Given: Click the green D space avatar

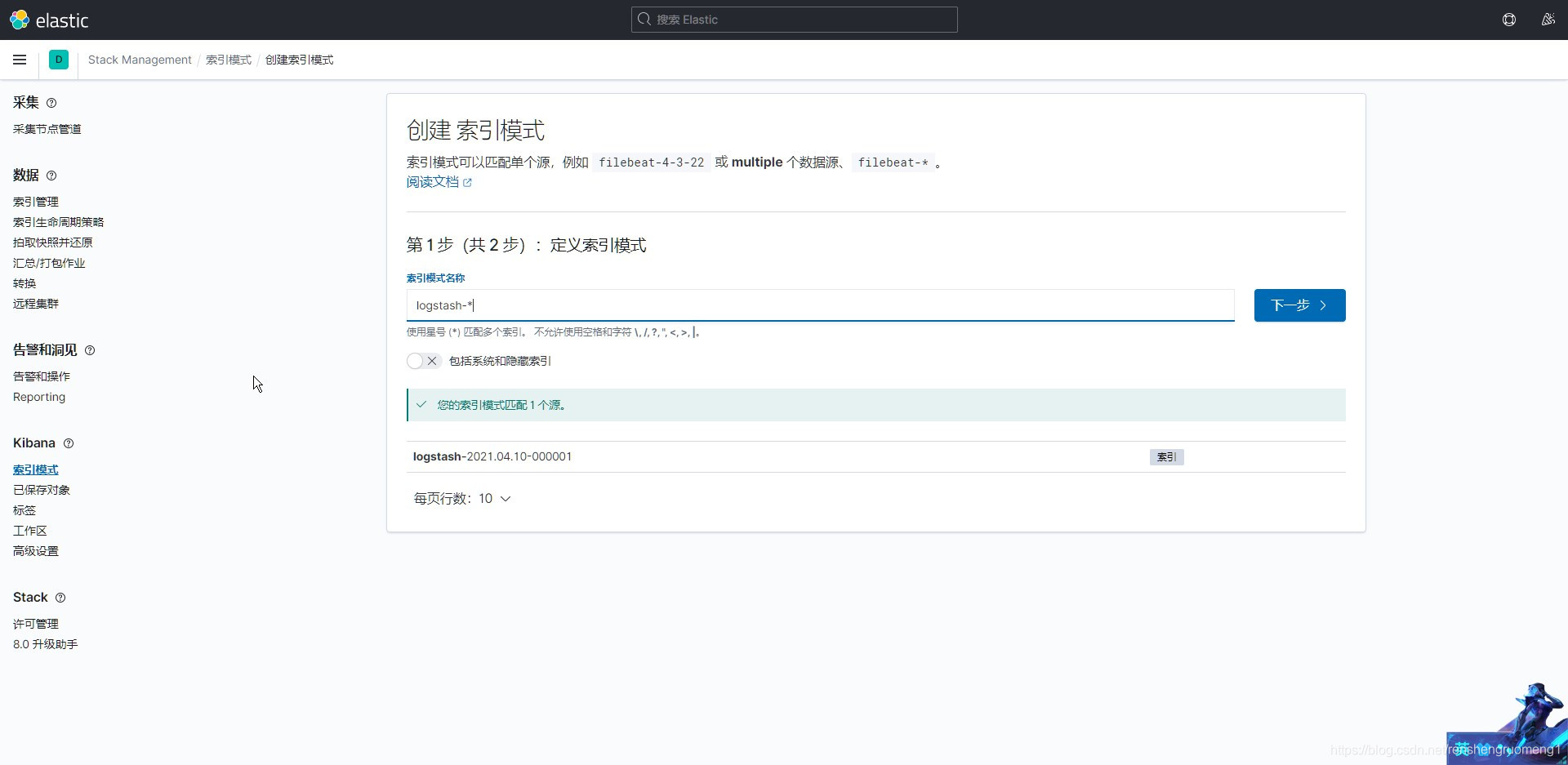Looking at the screenshot, I should (59, 60).
